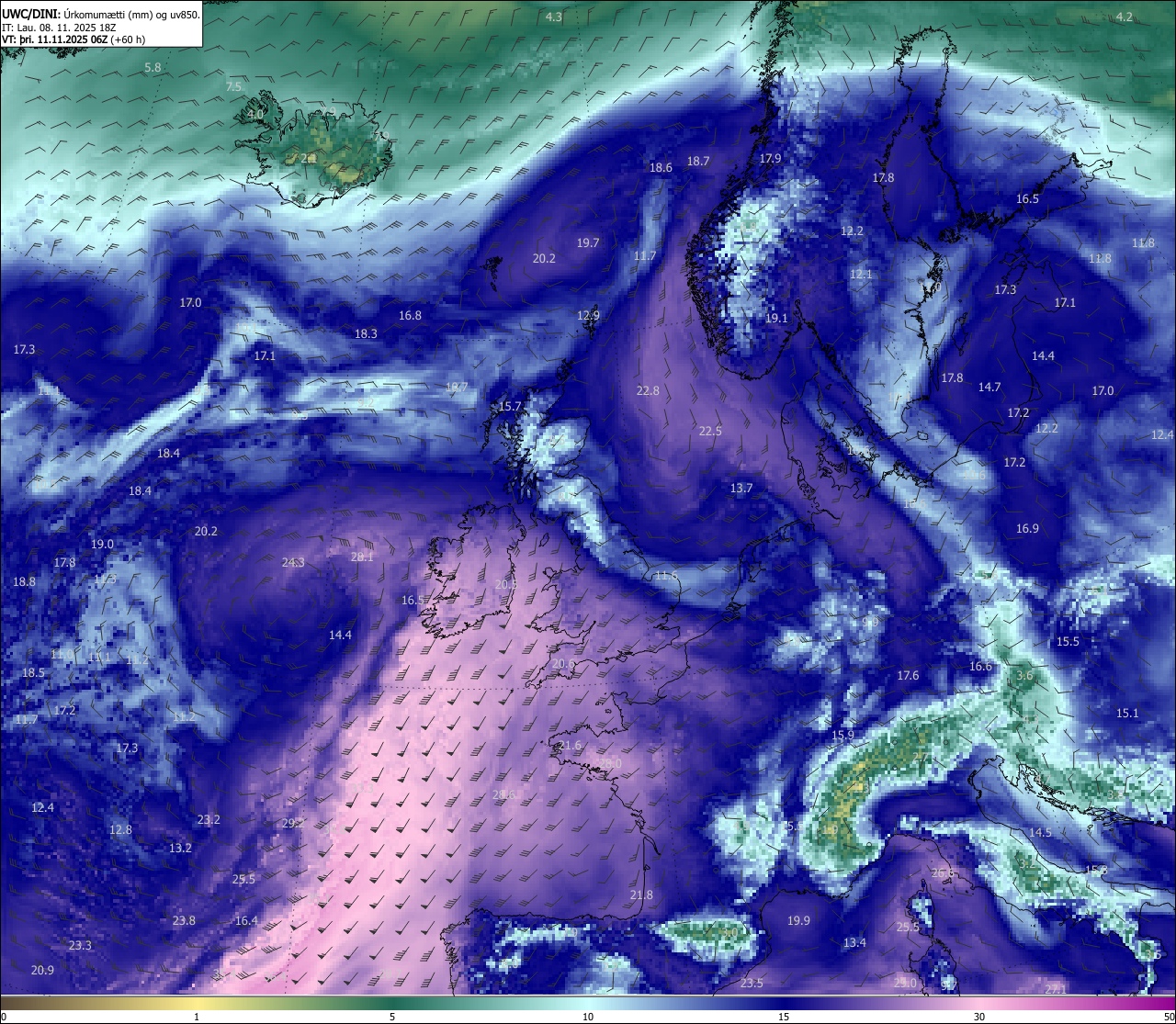The height and width of the screenshot is (1024, 1176).
Task: Click the 16.9 value over Poland
Action: (x=1027, y=529)
